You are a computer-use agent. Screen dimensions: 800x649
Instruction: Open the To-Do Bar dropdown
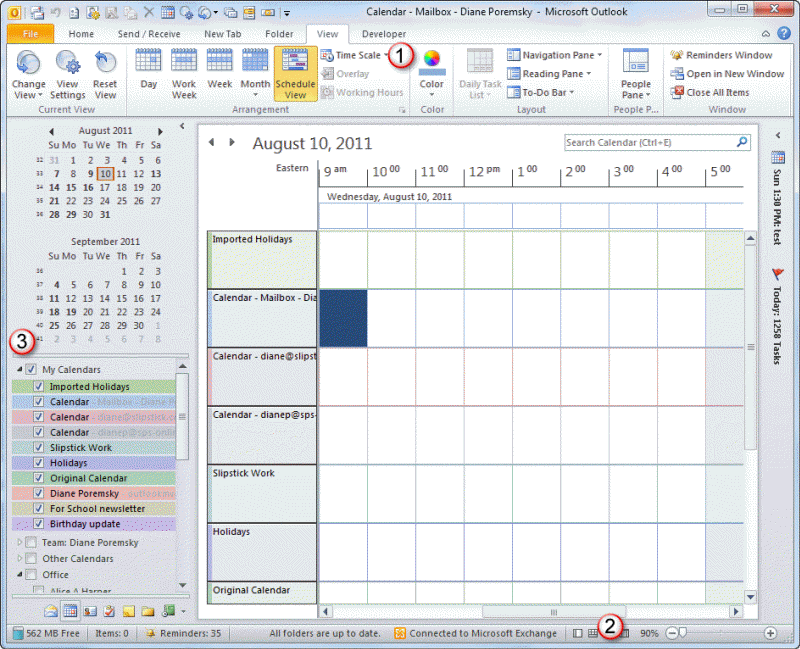541,93
